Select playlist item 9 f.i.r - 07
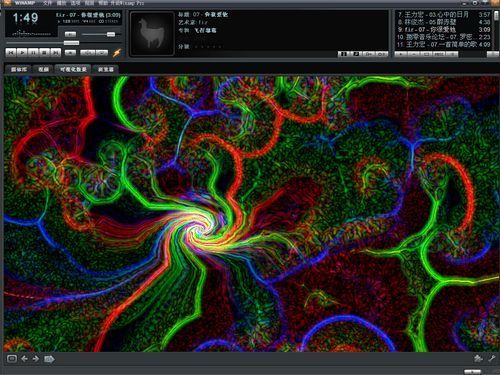Screen dimensions: 500x375 coord(443,30)
